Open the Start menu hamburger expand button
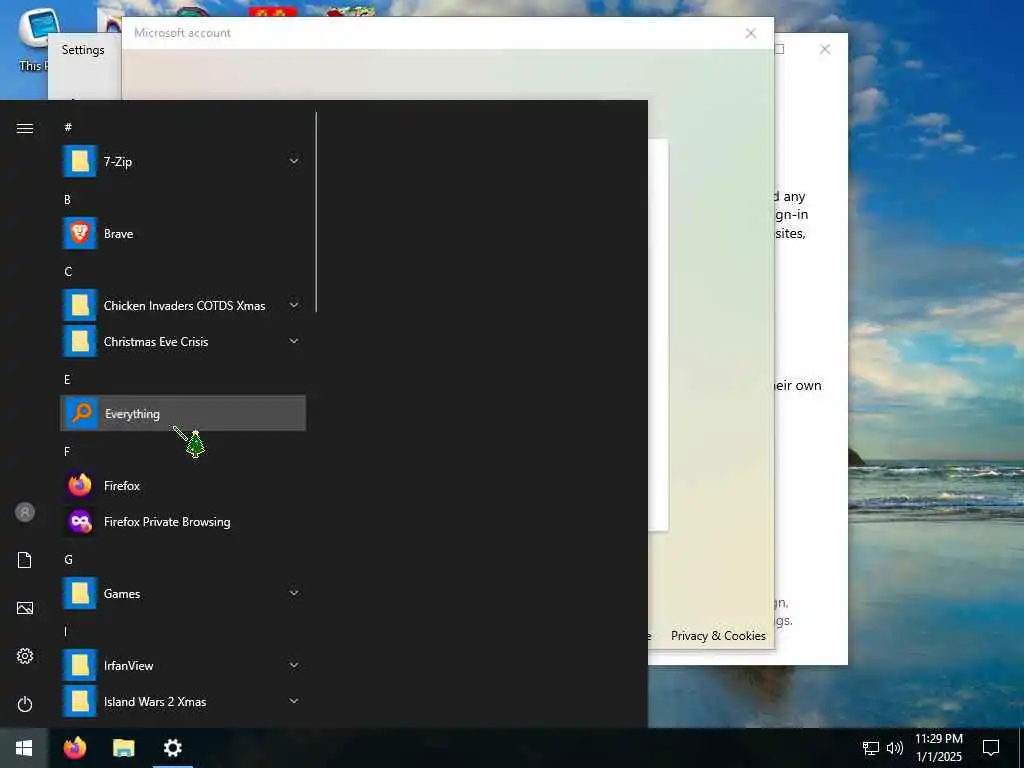1024x768 pixels. click(25, 128)
